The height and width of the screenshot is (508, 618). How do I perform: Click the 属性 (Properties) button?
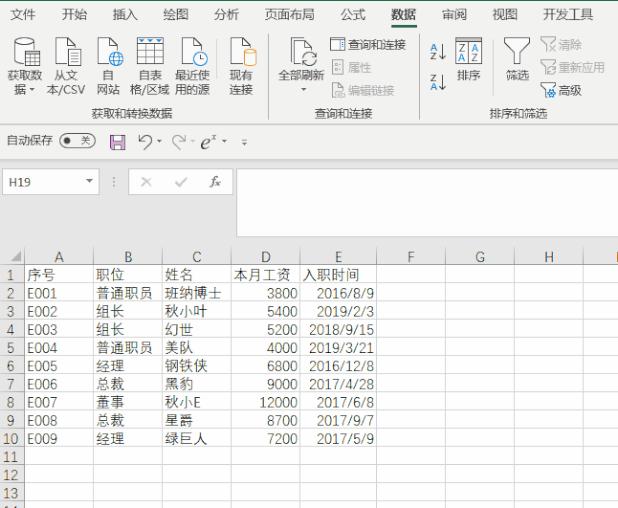pos(352,67)
